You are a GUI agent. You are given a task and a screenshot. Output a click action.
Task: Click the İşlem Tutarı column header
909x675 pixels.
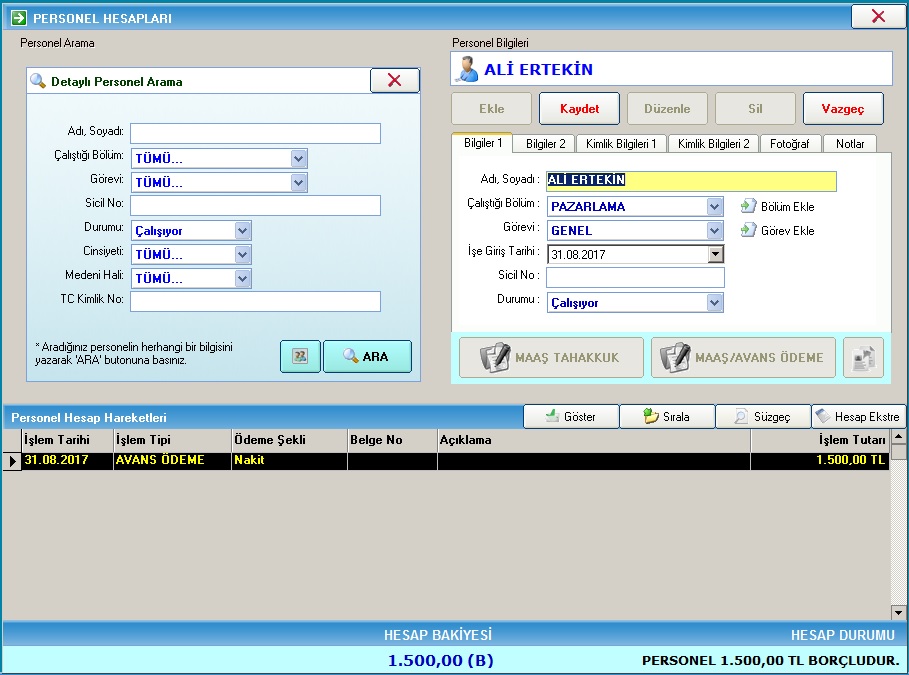tap(820, 440)
